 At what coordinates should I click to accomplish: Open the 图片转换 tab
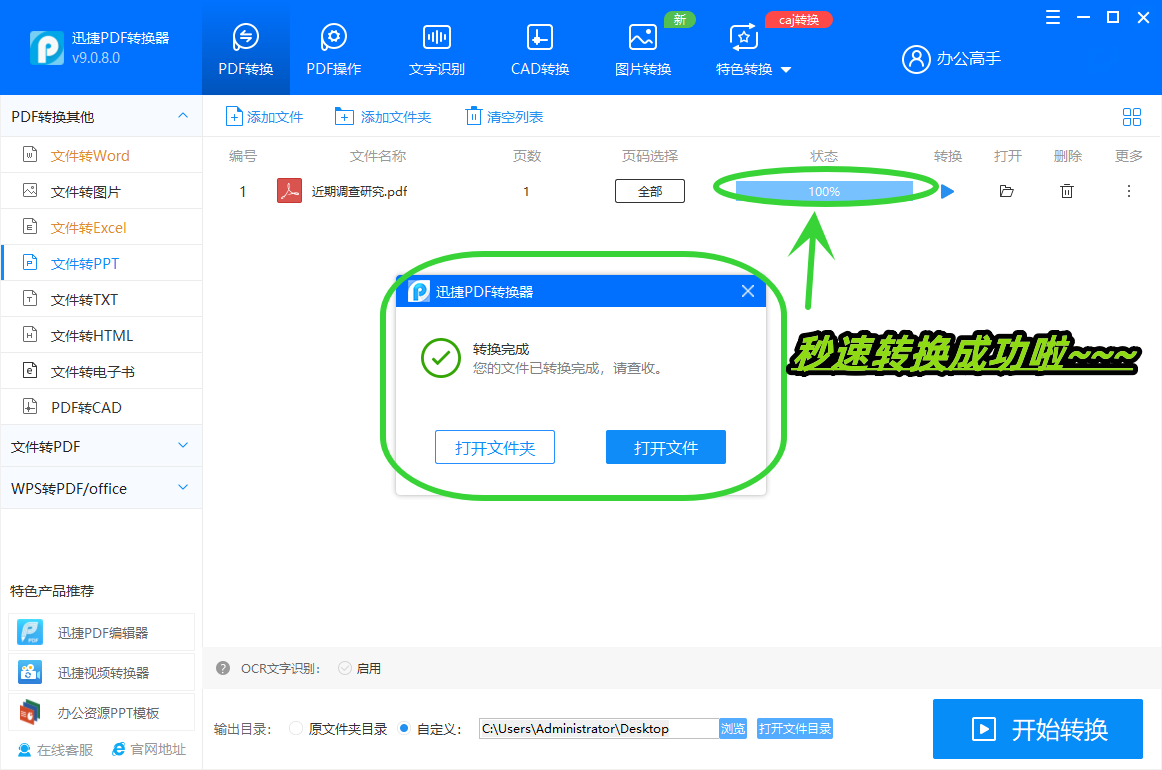pyautogui.click(x=643, y=49)
